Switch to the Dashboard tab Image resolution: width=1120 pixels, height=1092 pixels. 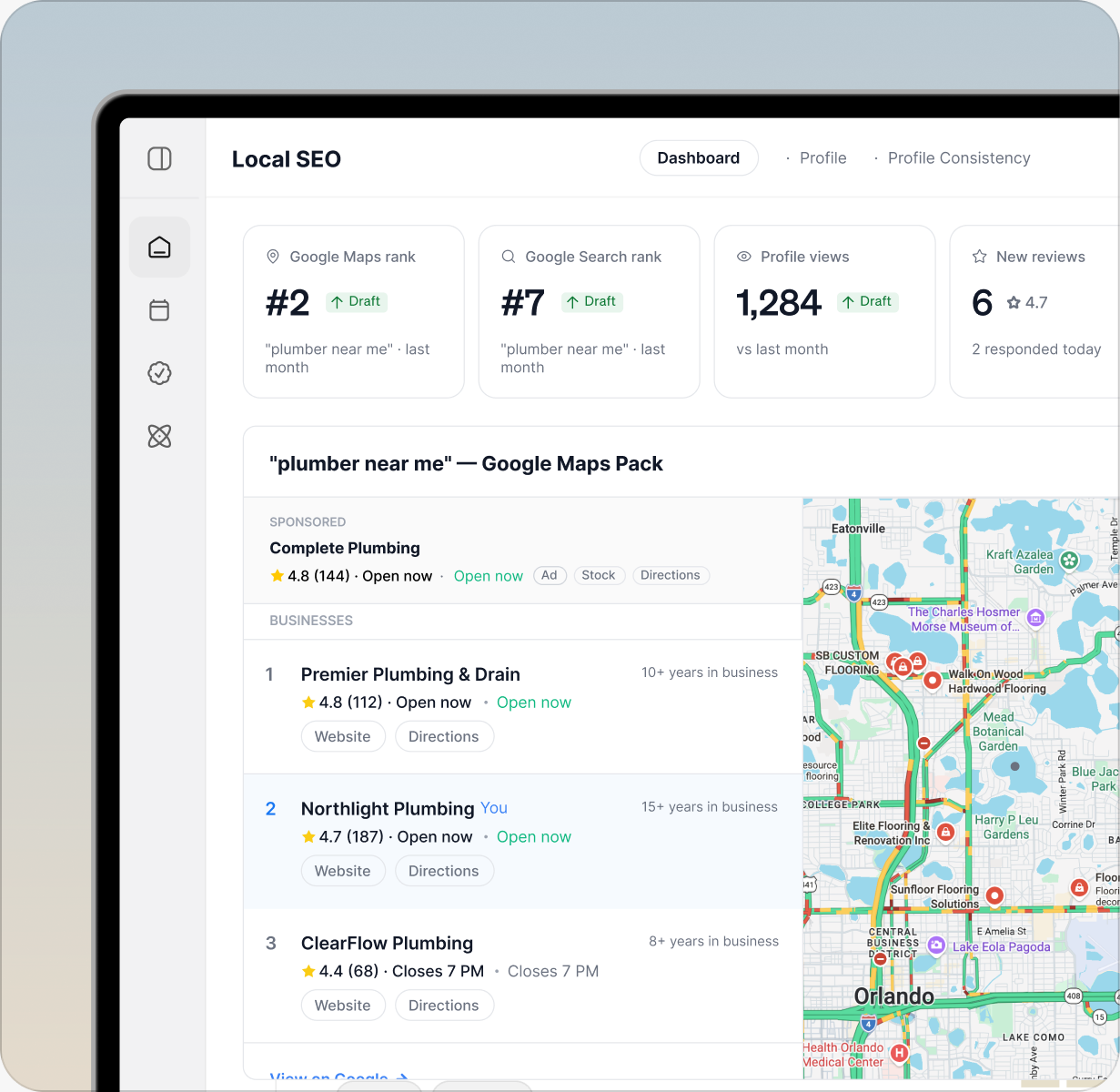pos(699,158)
